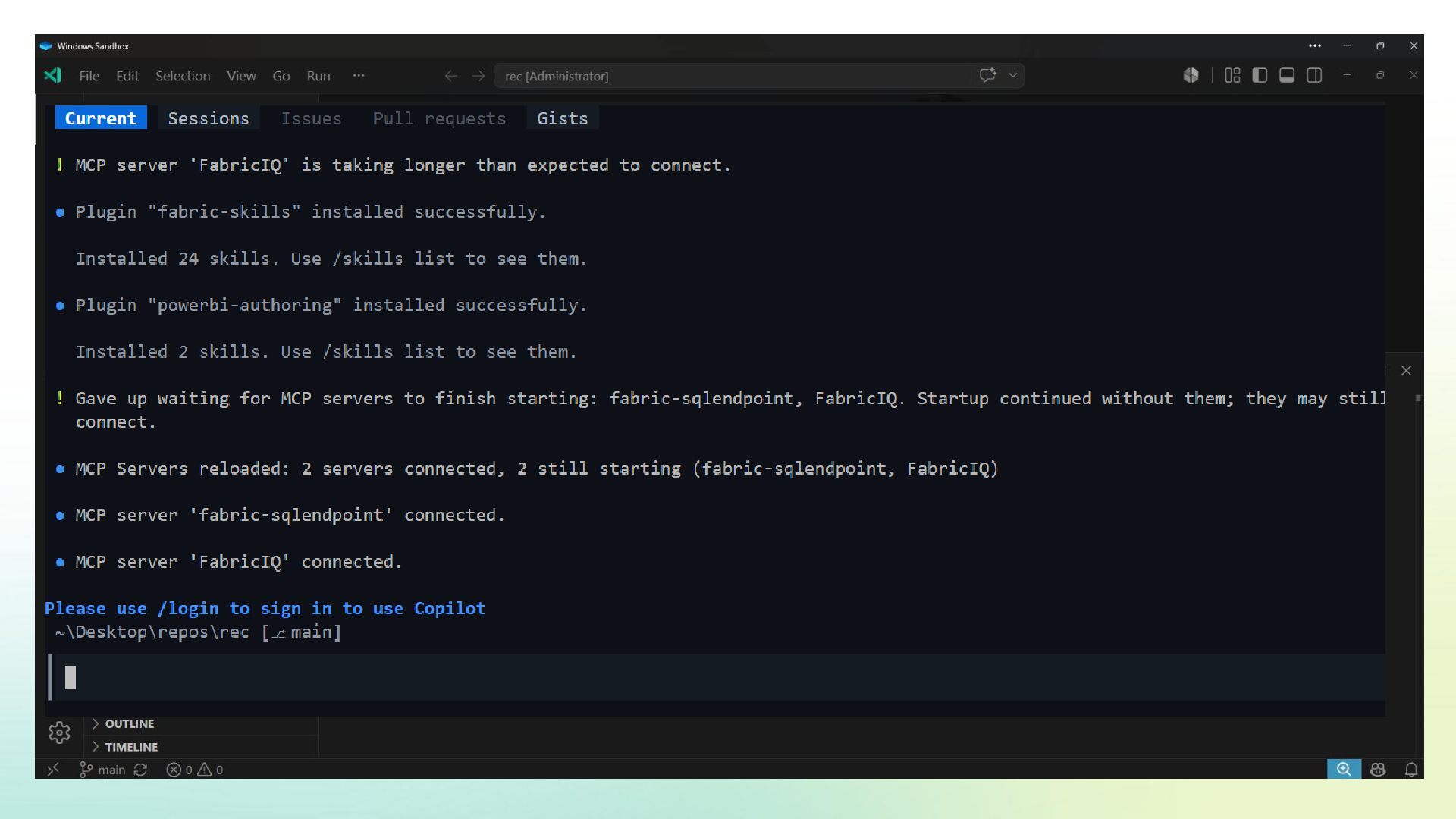
Task: Toggle the primary side bar visibility
Action: (1260, 75)
